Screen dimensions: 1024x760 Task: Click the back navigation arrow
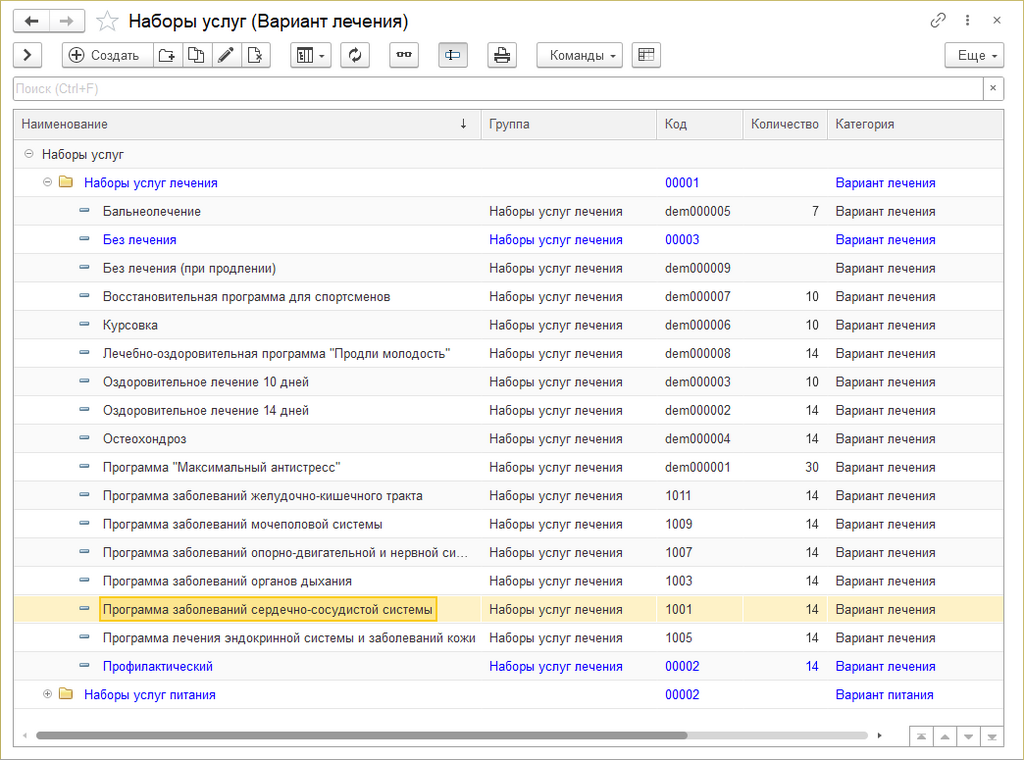(x=31, y=20)
